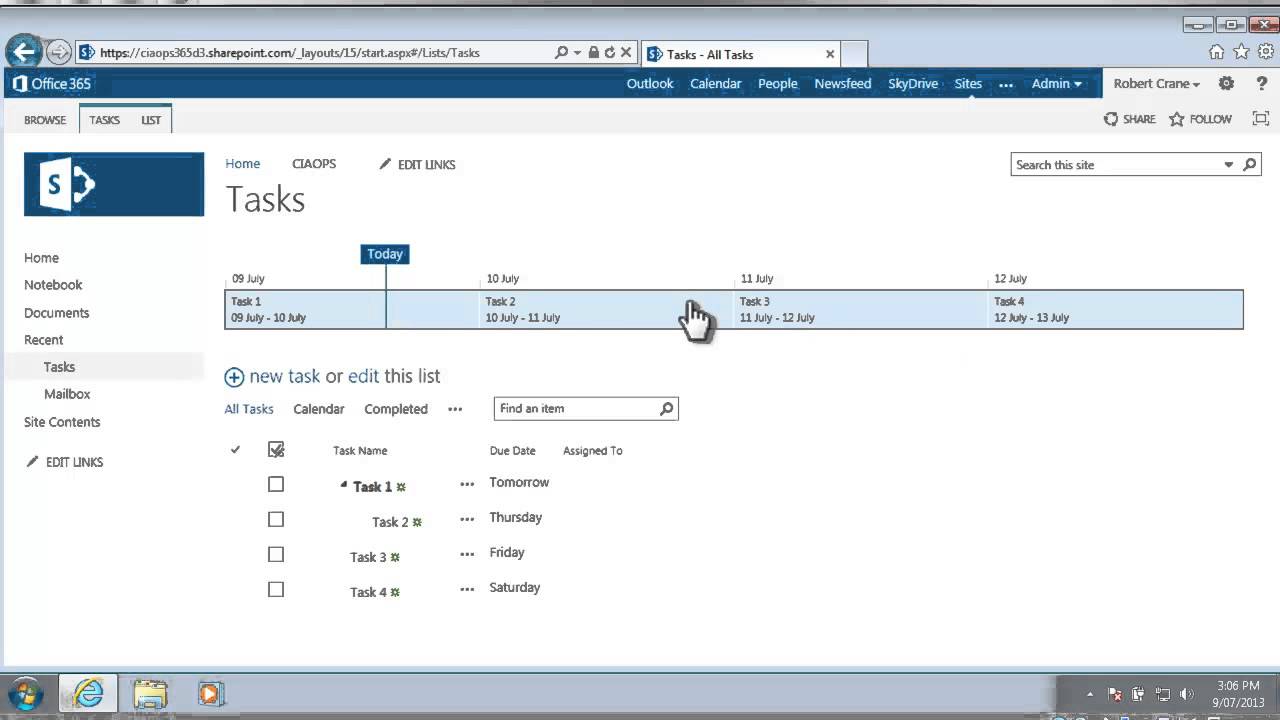The width and height of the screenshot is (1280, 720).
Task: Switch to the Completed view
Action: click(396, 409)
